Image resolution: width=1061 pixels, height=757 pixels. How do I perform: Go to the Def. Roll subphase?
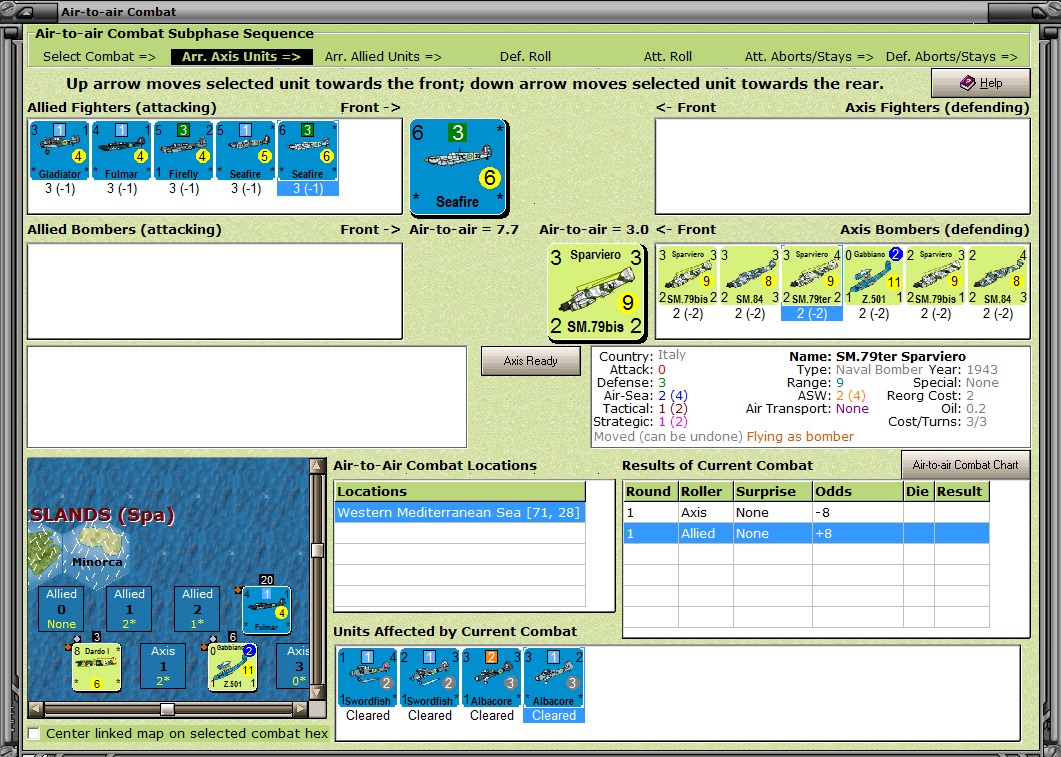tap(525, 57)
